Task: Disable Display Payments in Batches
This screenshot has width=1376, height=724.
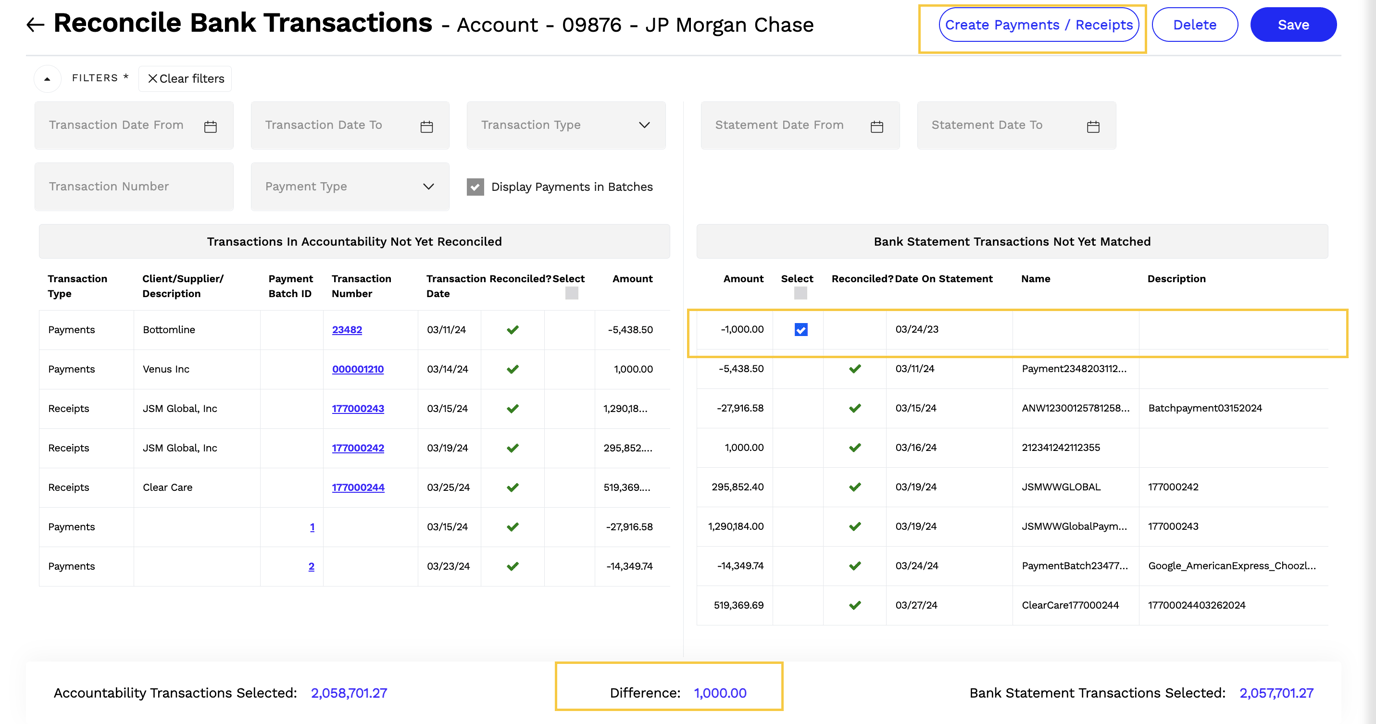Action: pyautogui.click(x=474, y=186)
